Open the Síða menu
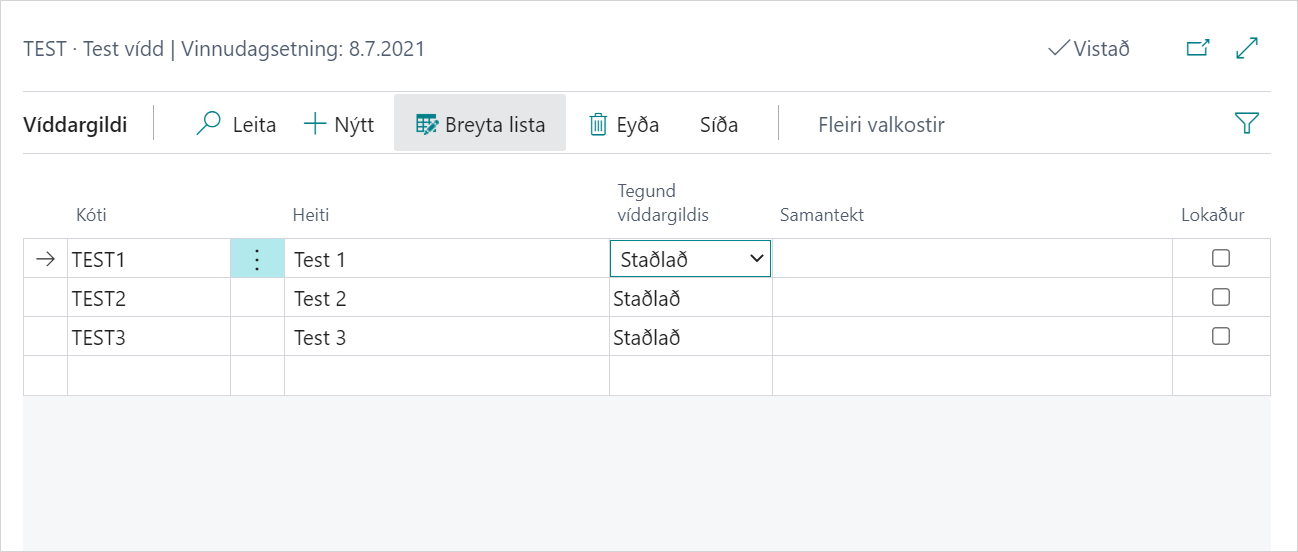This screenshot has height=552, width=1298. pos(719,124)
